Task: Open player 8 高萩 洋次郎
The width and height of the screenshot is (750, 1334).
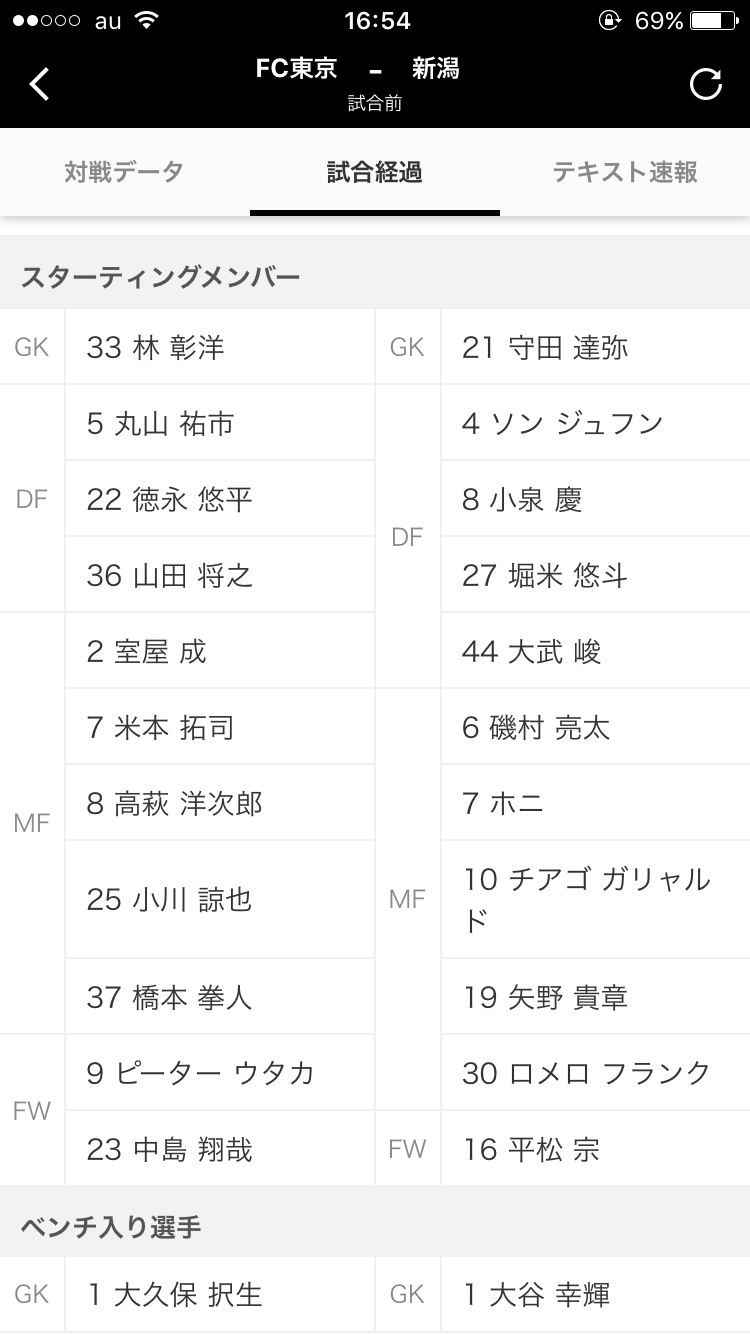Action: pyautogui.click(x=175, y=803)
